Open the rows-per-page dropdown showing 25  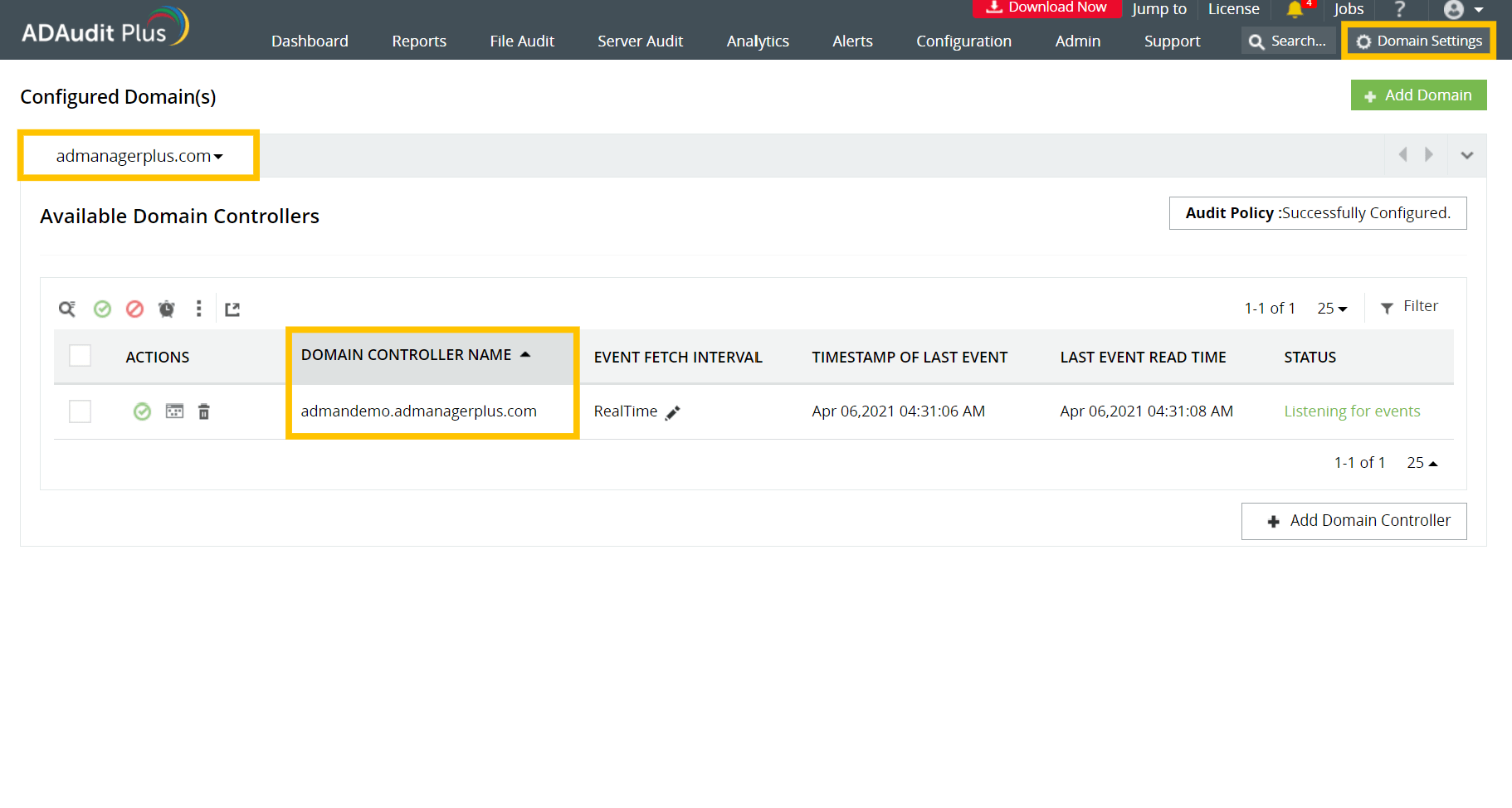click(1331, 308)
